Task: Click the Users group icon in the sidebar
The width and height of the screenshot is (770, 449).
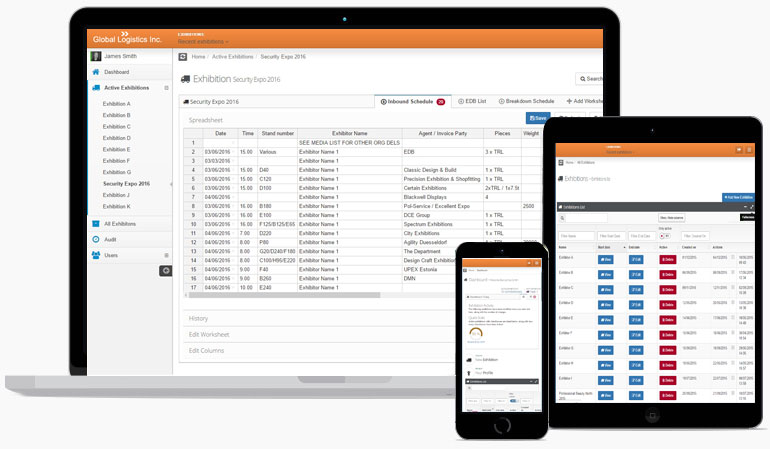Action: coord(96,255)
